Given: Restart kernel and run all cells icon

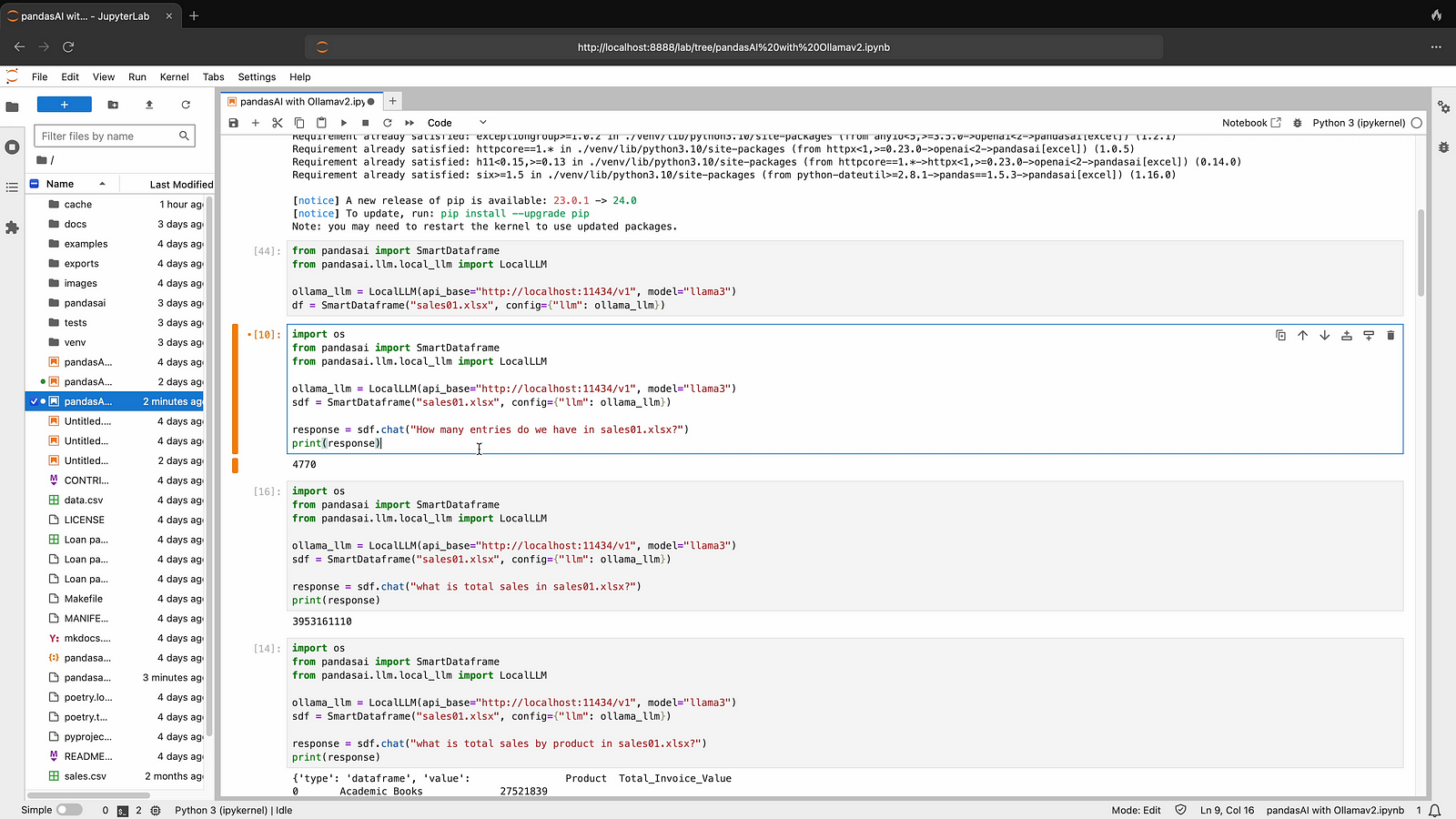Looking at the screenshot, I should [409, 123].
